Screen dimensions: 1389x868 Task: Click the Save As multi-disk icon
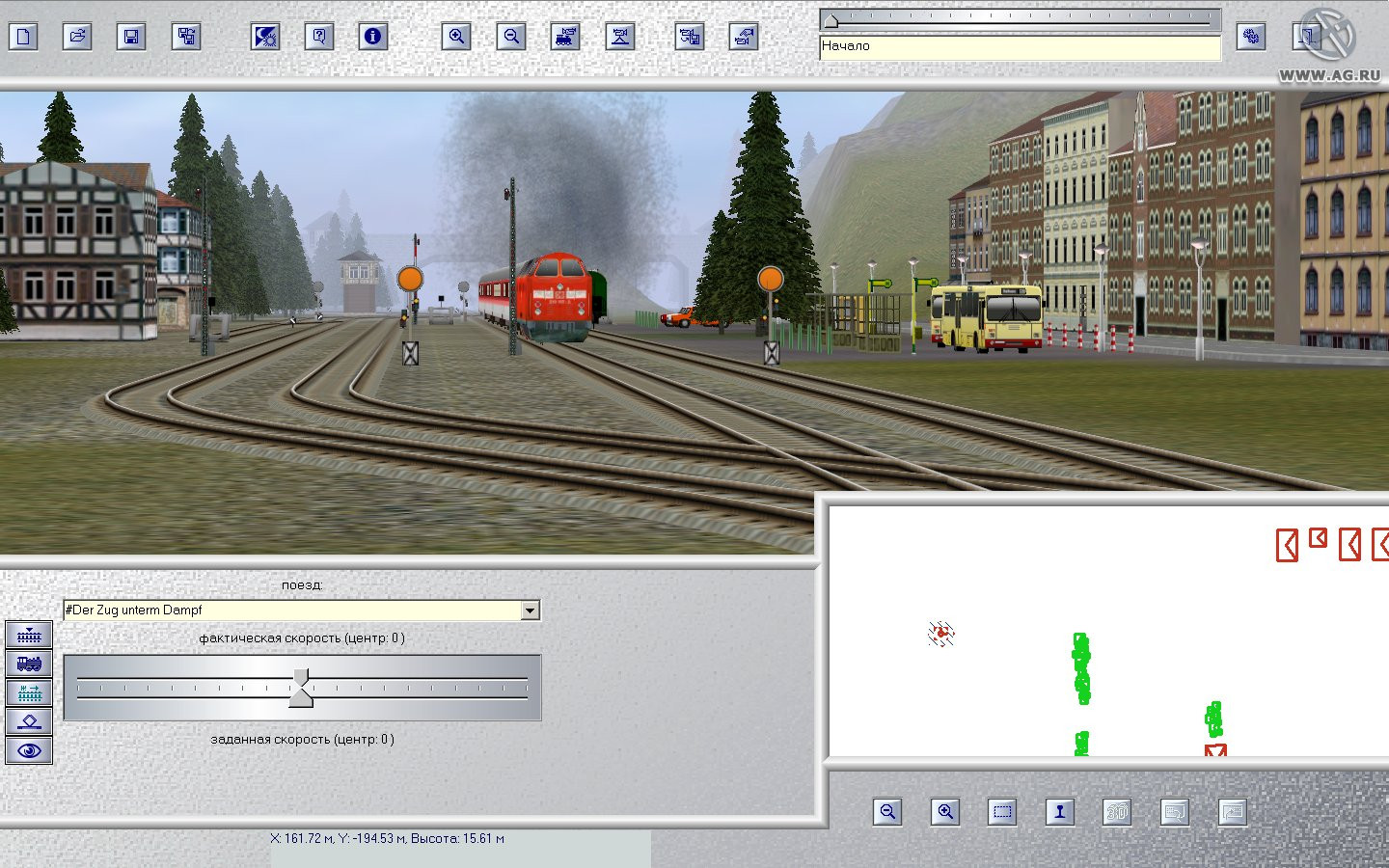185,37
